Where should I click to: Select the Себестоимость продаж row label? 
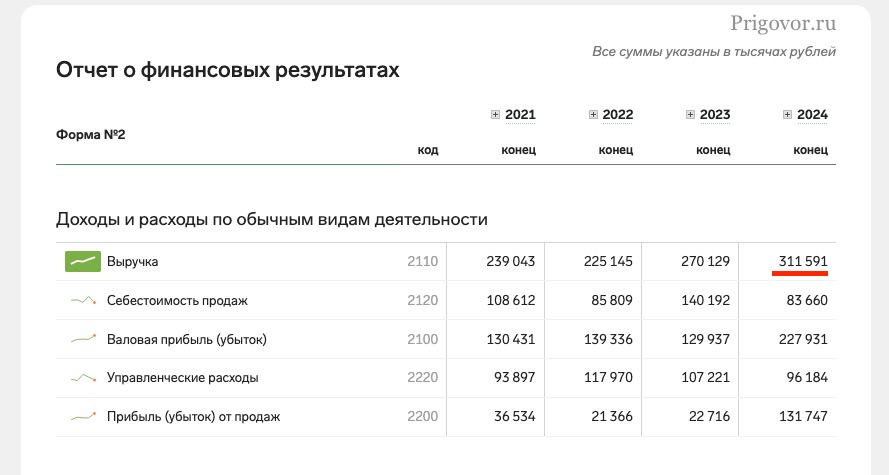pos(176,300)
